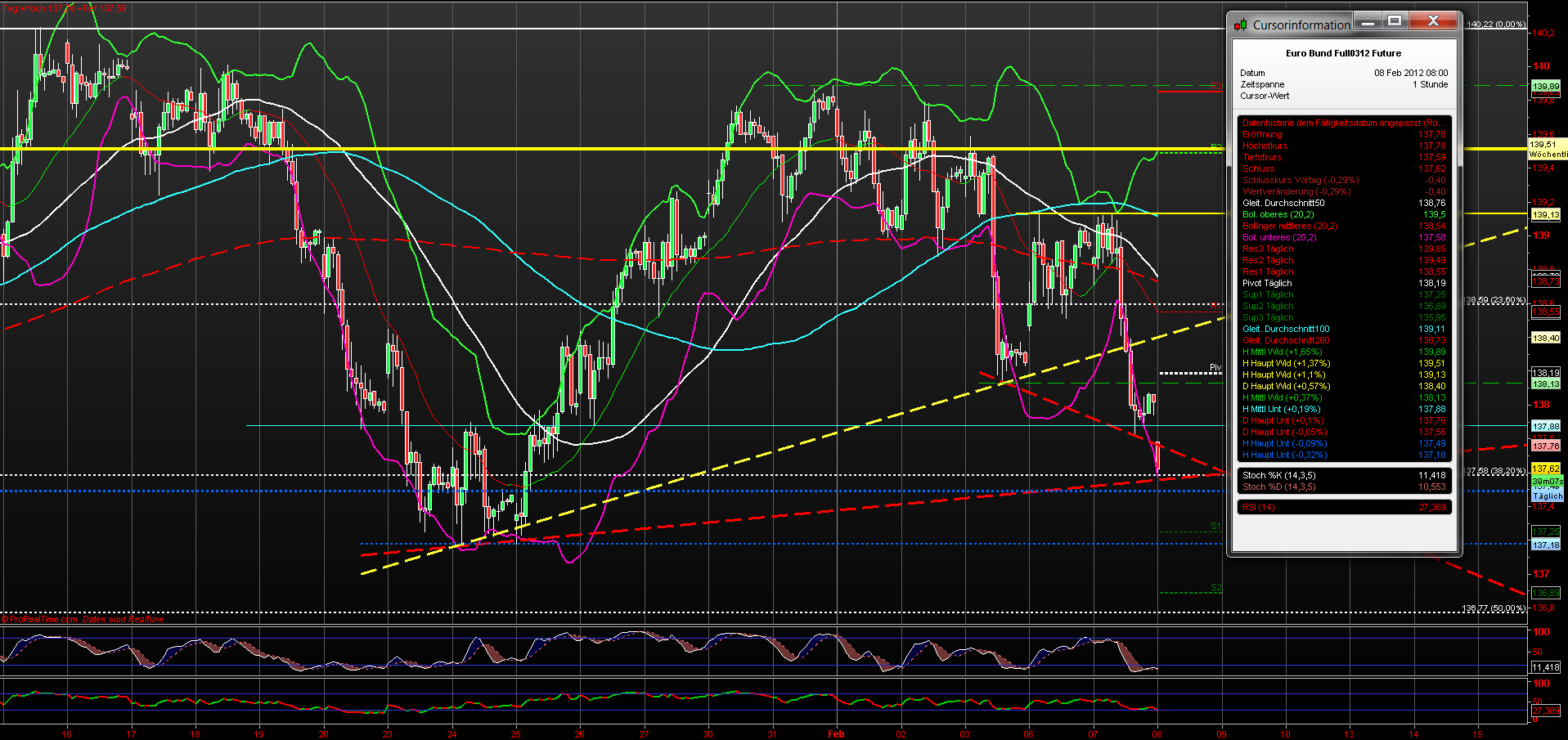The image size is (1568, 740).
Task: Click the blue 137,18 price axis tag
Action: coord(1545,545)
